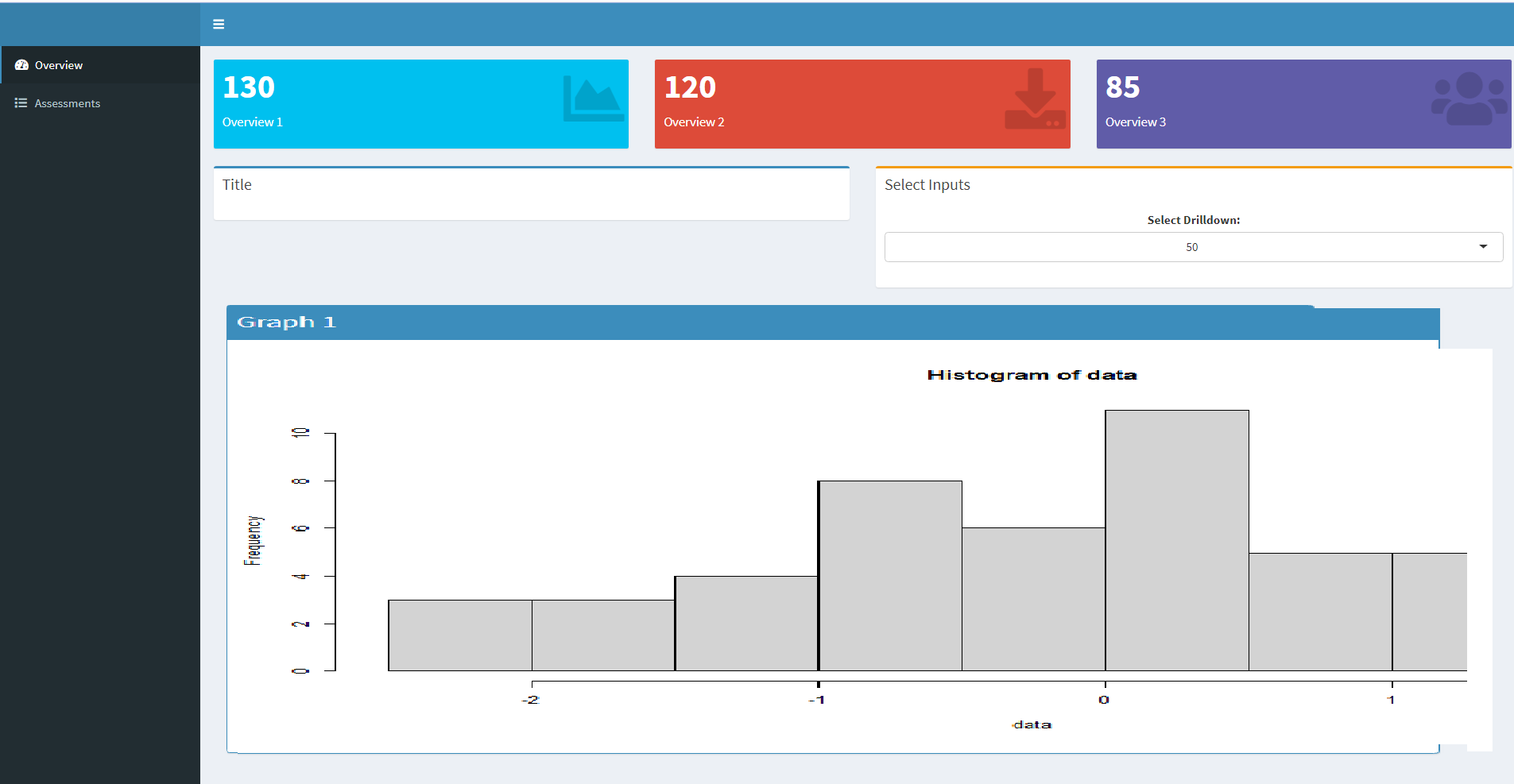Image resolution: width=1514 pixels, height=784 pixels.
Task: Open the Overview sidebar menu item
Action: (x=100, y=65)
